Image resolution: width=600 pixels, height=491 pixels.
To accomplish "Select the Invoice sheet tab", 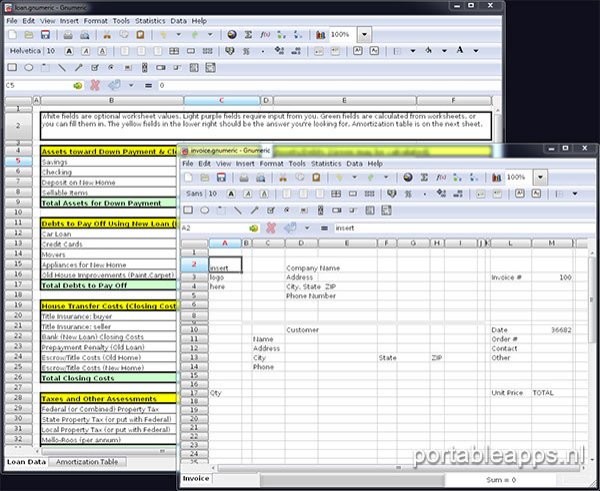I will point(195,479).
